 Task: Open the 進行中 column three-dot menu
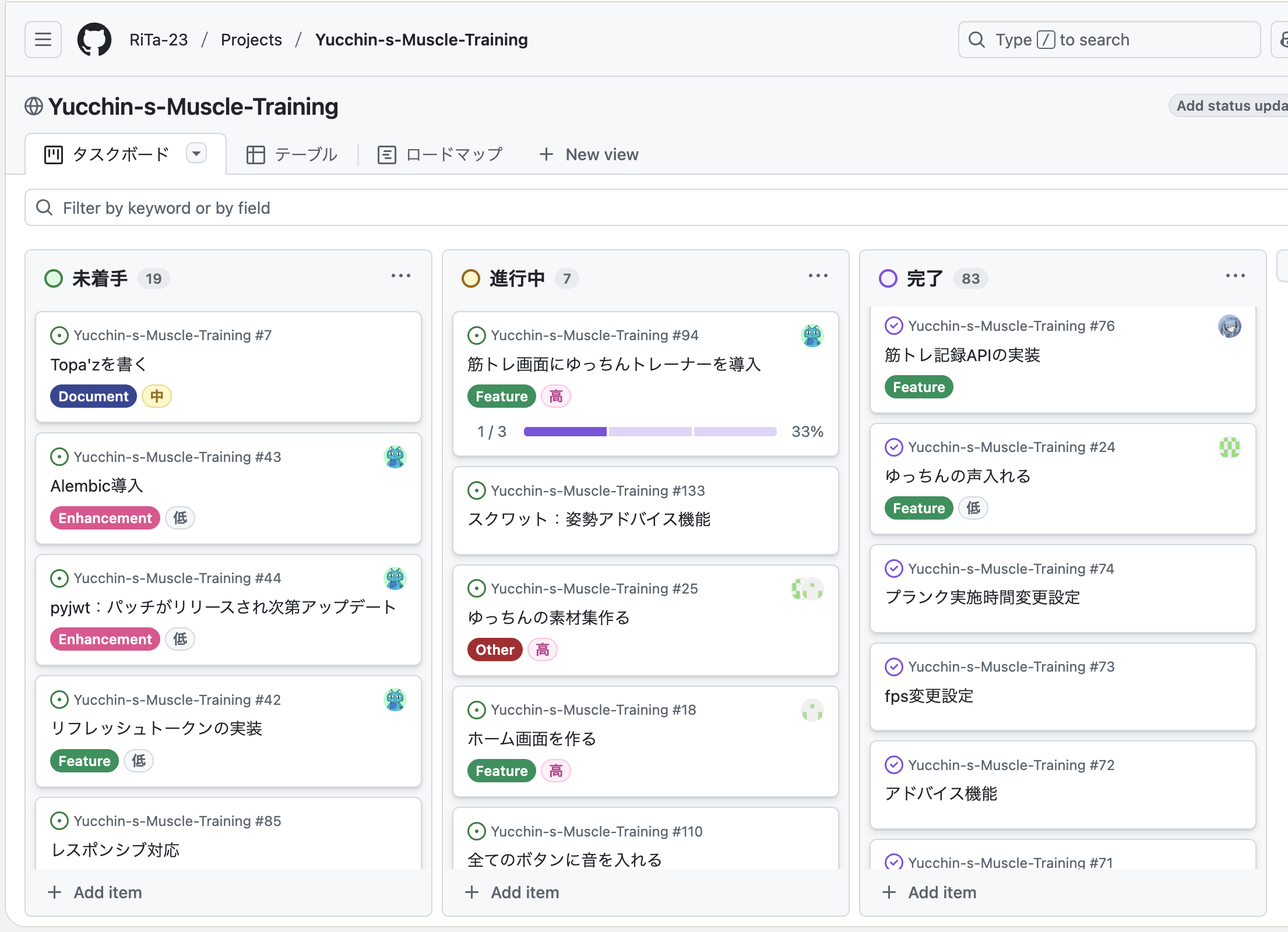818,276
